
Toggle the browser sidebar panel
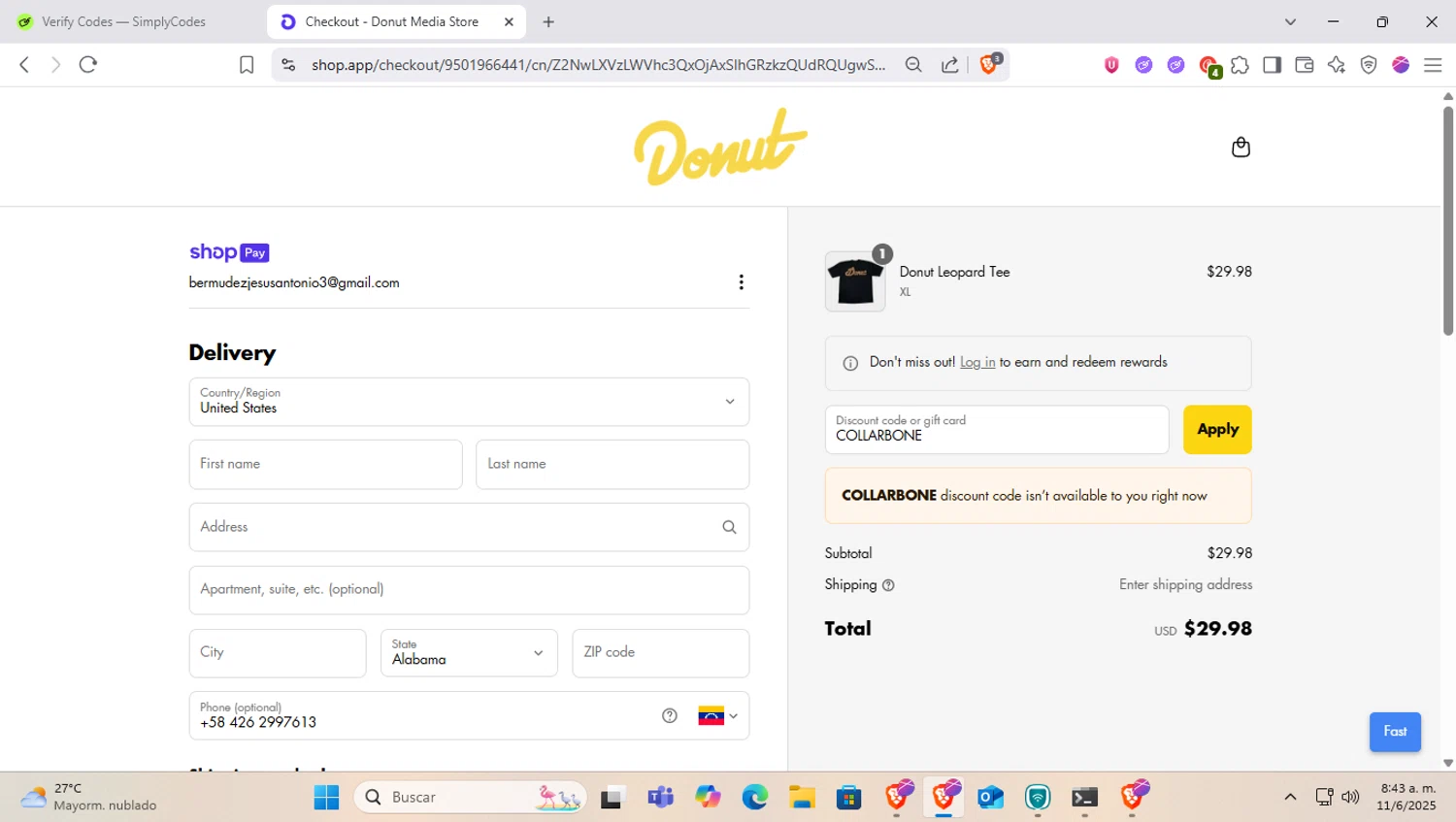(x=1272, y=65)
